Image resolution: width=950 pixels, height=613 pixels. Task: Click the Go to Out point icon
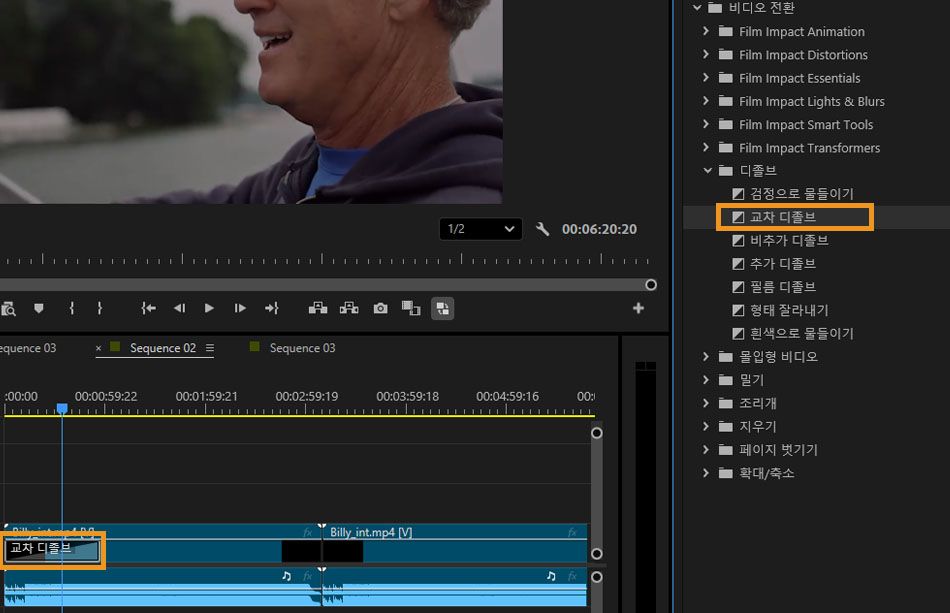(x=271, y=308)
